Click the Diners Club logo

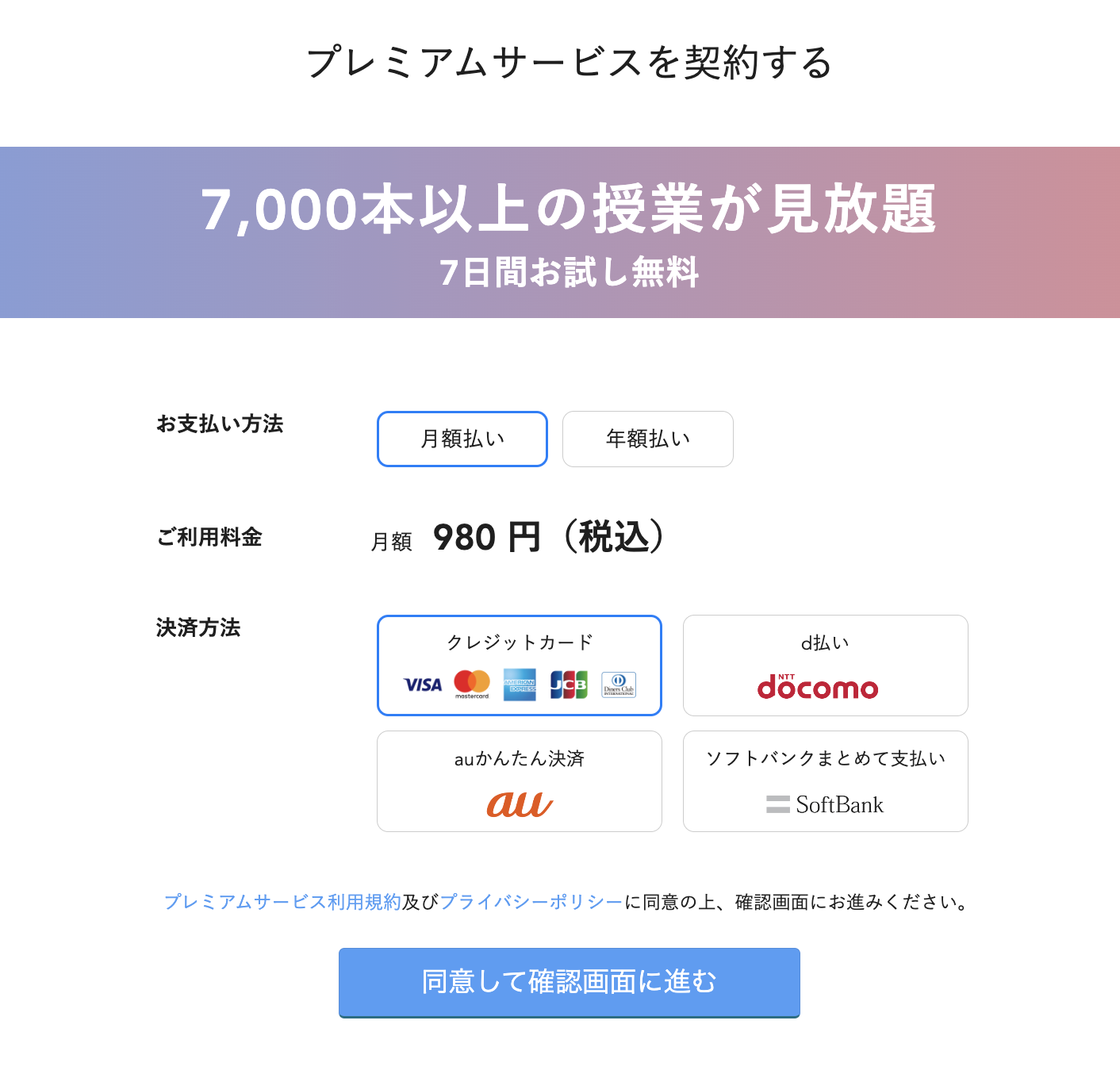coord(619,685)
